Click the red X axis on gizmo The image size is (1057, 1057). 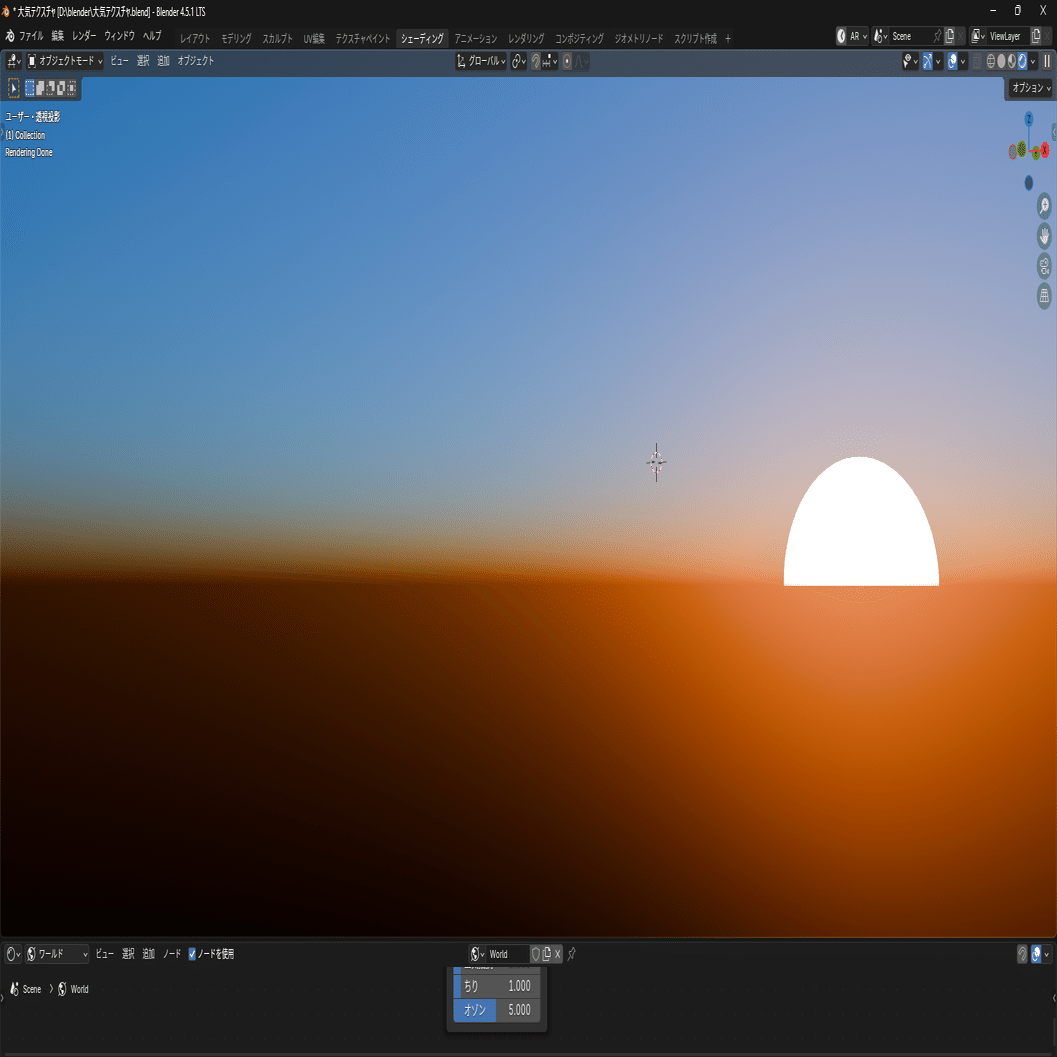pos(1045,150)
